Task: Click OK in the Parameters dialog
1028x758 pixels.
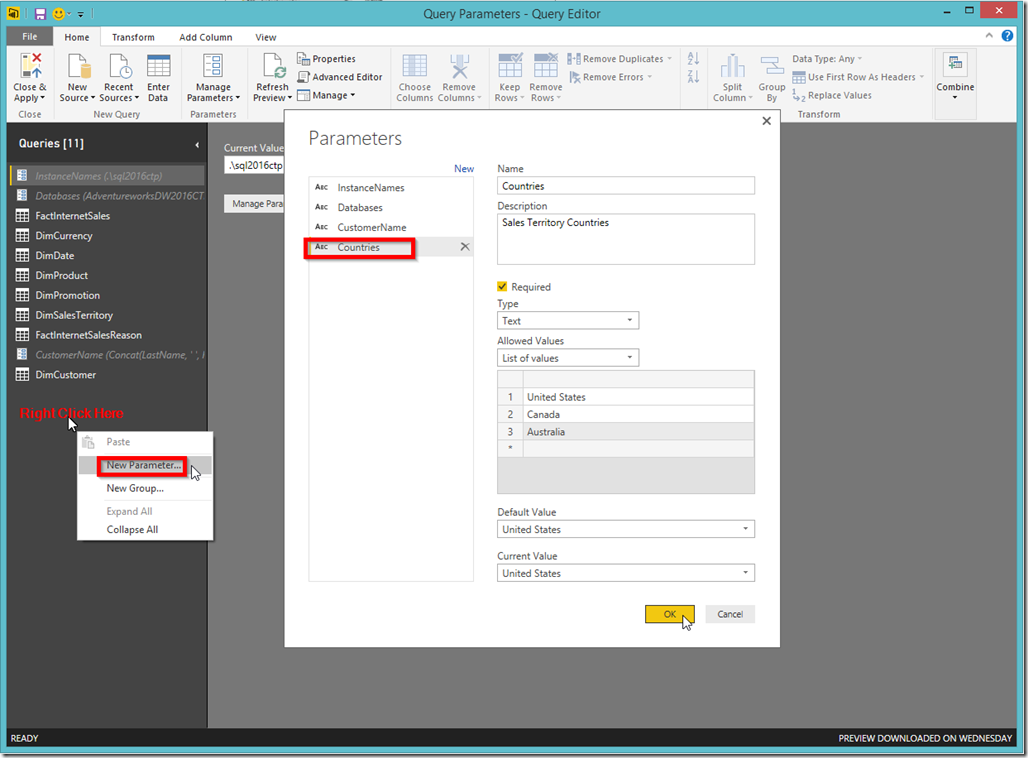Action: point(669,614)
